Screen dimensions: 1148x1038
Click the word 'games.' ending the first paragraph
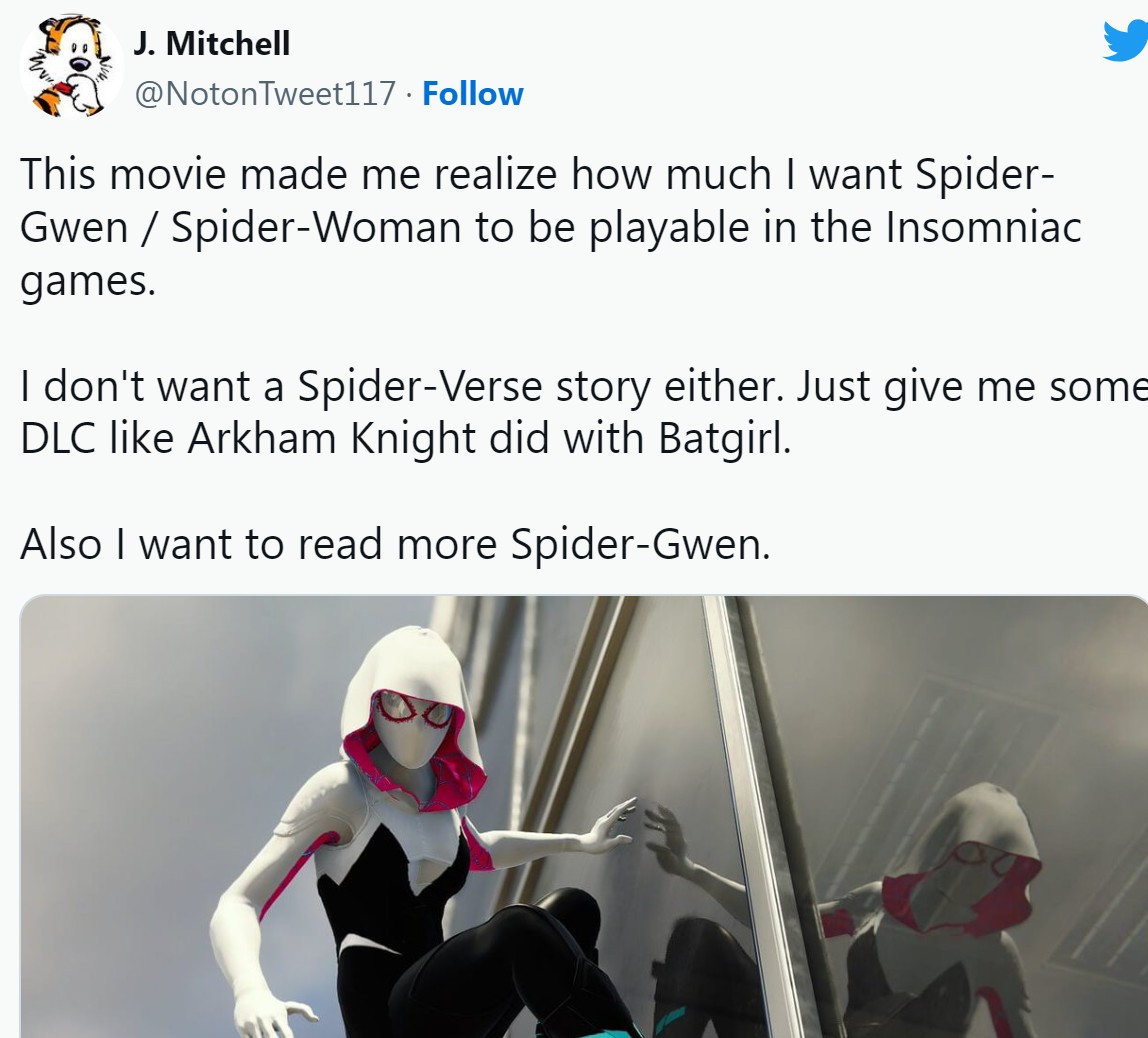pyautogui.click(x=88, y=282)
